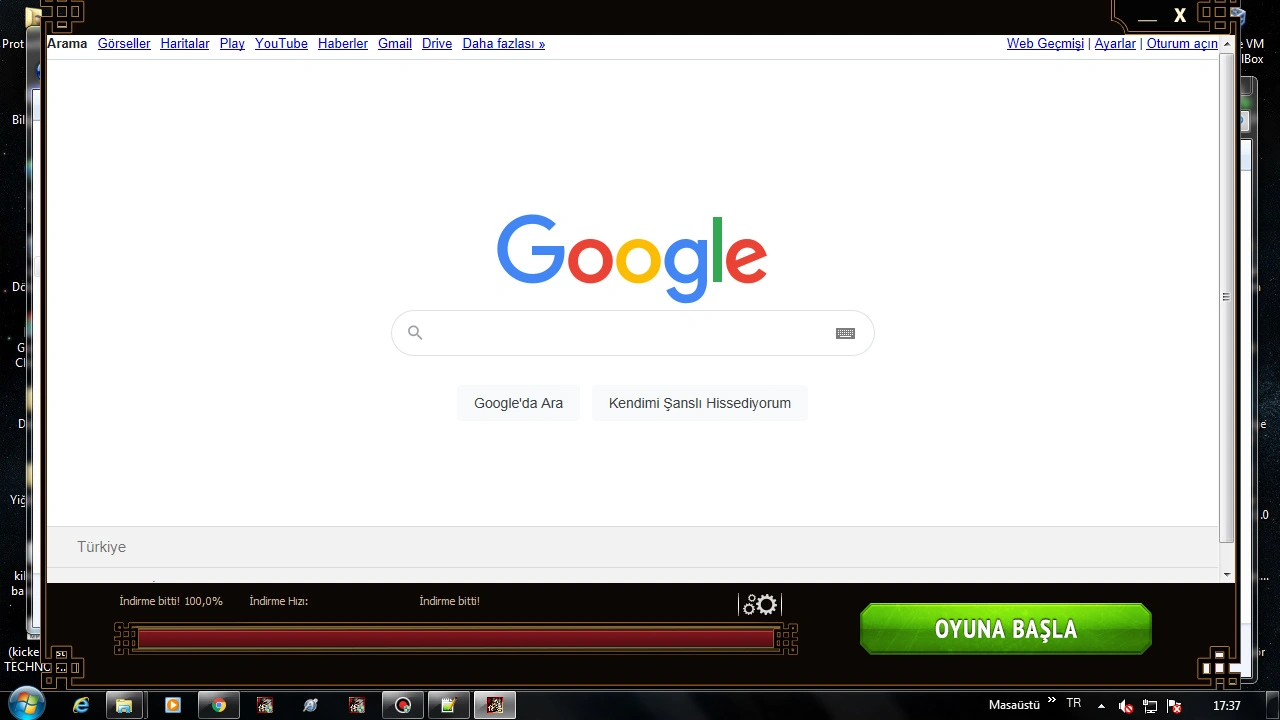Open the Haritalar link
1280x720 pixels.
pos(185,44)
